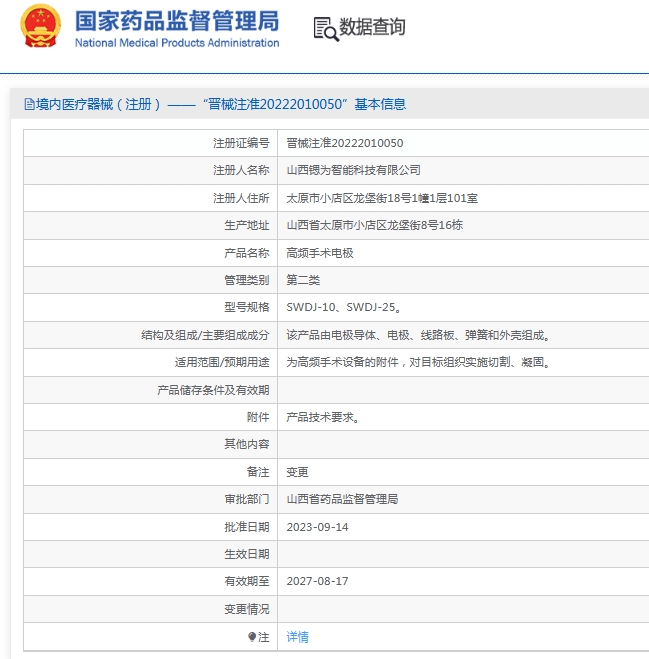Screen dimensions: 649x659
Task: Click the document icon before 境内医疗器械
Action: click(x=29, y=104)
